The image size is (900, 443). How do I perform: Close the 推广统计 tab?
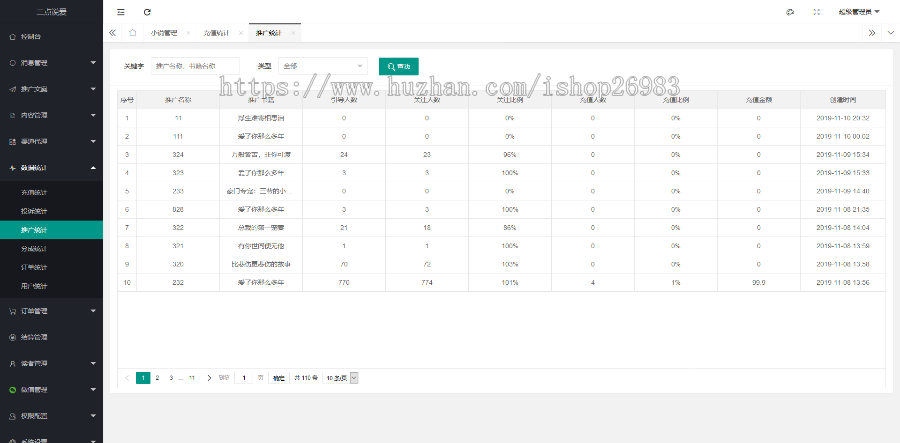(293, 33)
